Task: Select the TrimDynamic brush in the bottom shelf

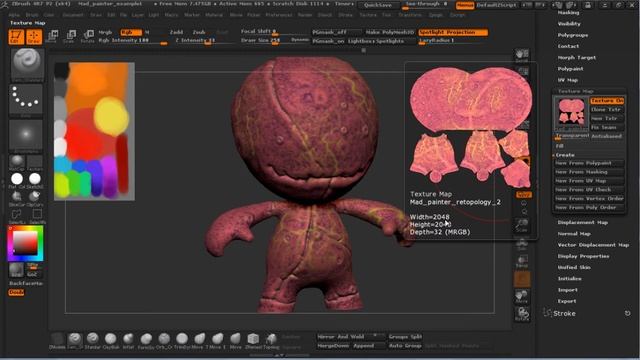Action: point(182,340)
